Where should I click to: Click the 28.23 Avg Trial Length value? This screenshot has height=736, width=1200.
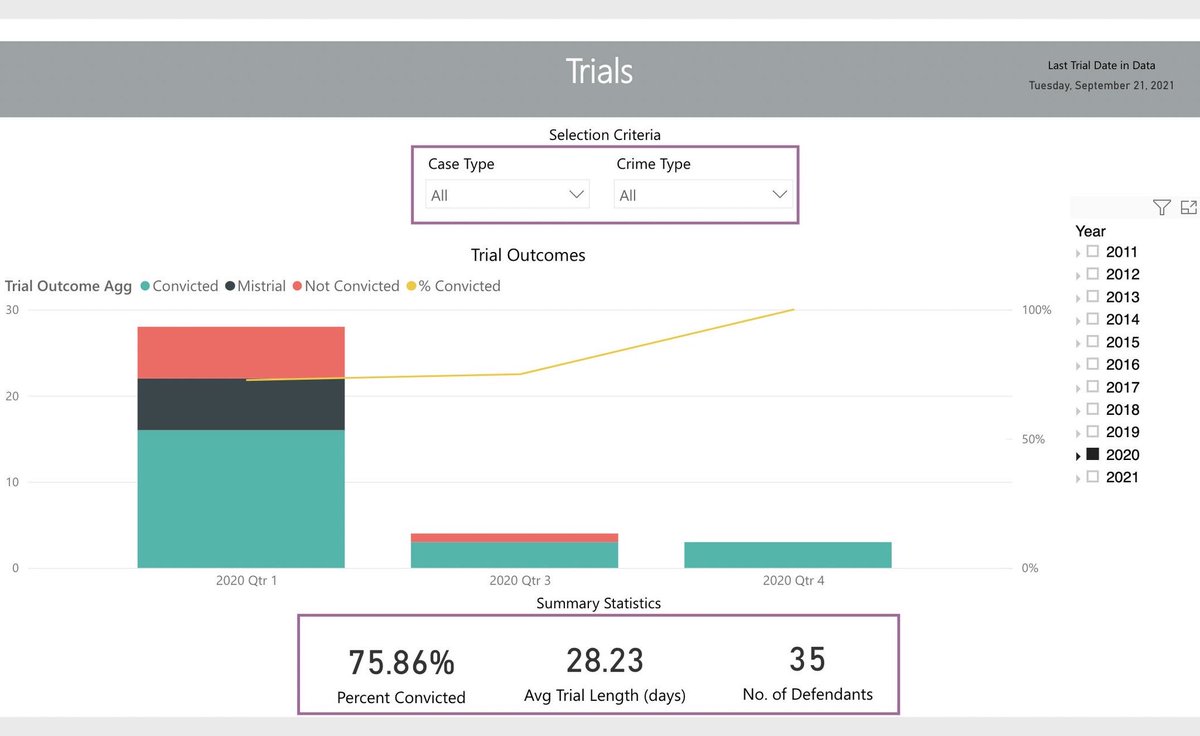(x=605, y=660)
